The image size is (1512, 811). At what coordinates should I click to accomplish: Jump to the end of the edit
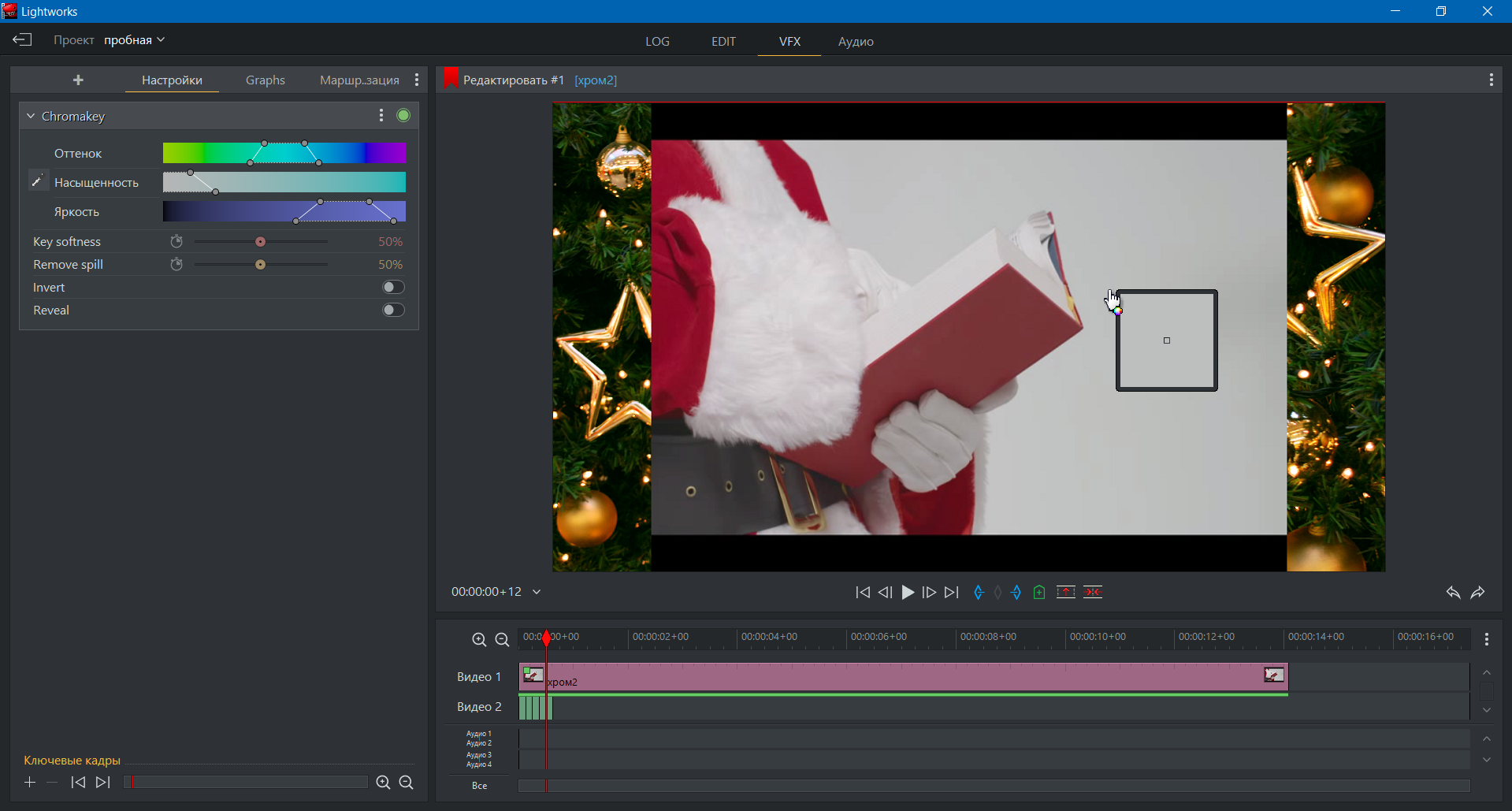[x=952, y=592]
